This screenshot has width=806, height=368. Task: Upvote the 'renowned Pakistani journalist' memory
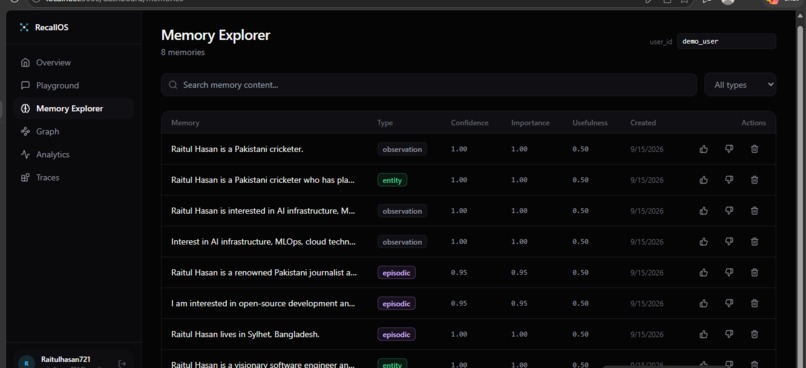pos(704,272)
